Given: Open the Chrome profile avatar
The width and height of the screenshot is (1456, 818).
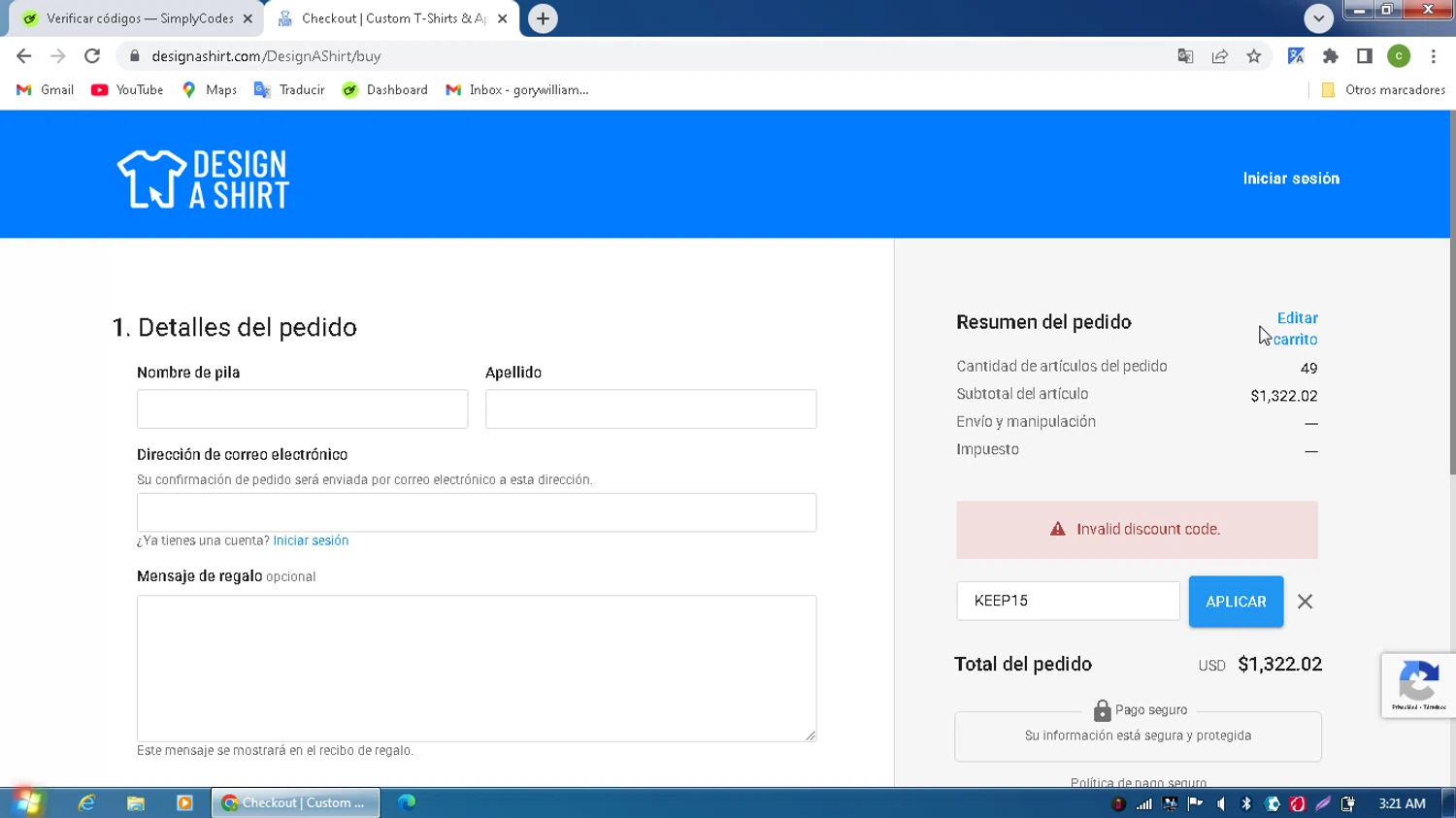Looking at the screenshot, I should [x=1399, y=56].
